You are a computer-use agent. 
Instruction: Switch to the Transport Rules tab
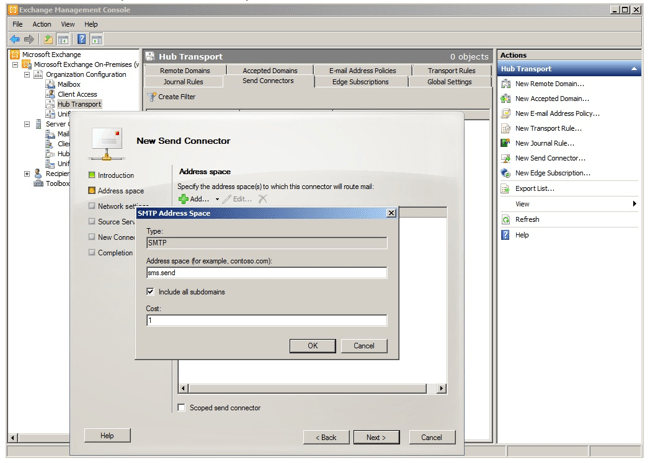(x=451, y=70)
